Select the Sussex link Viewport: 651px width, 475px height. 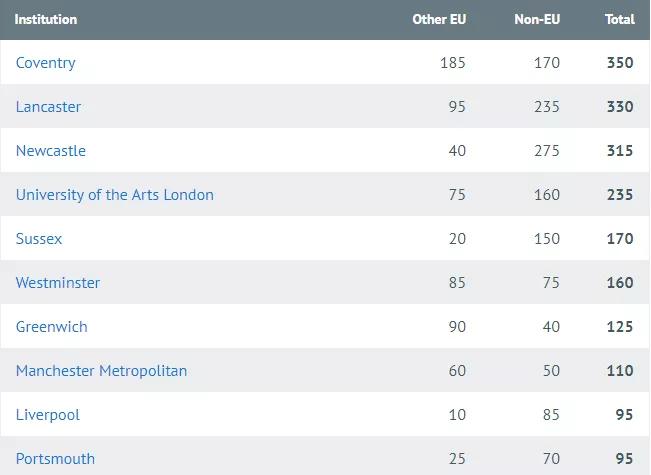click(x=39, y=239)
